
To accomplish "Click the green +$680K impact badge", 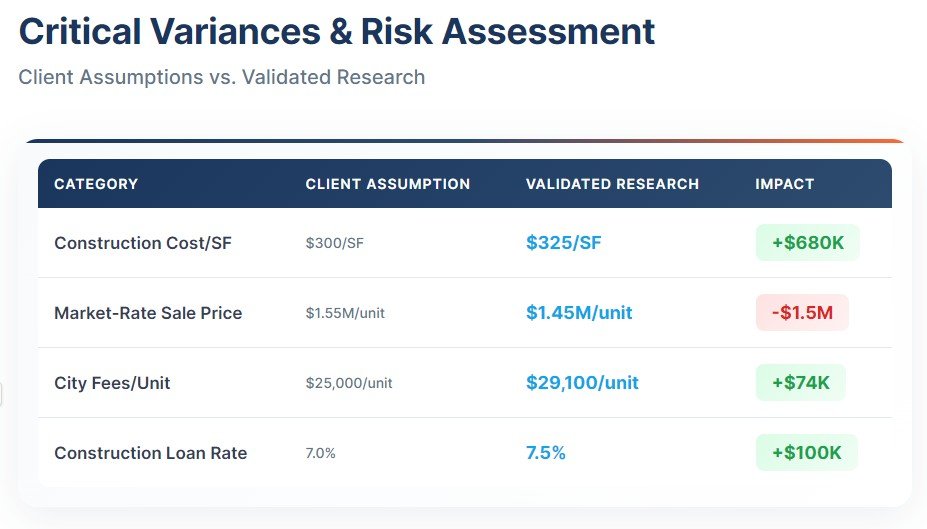I will [x=807, y=243].
